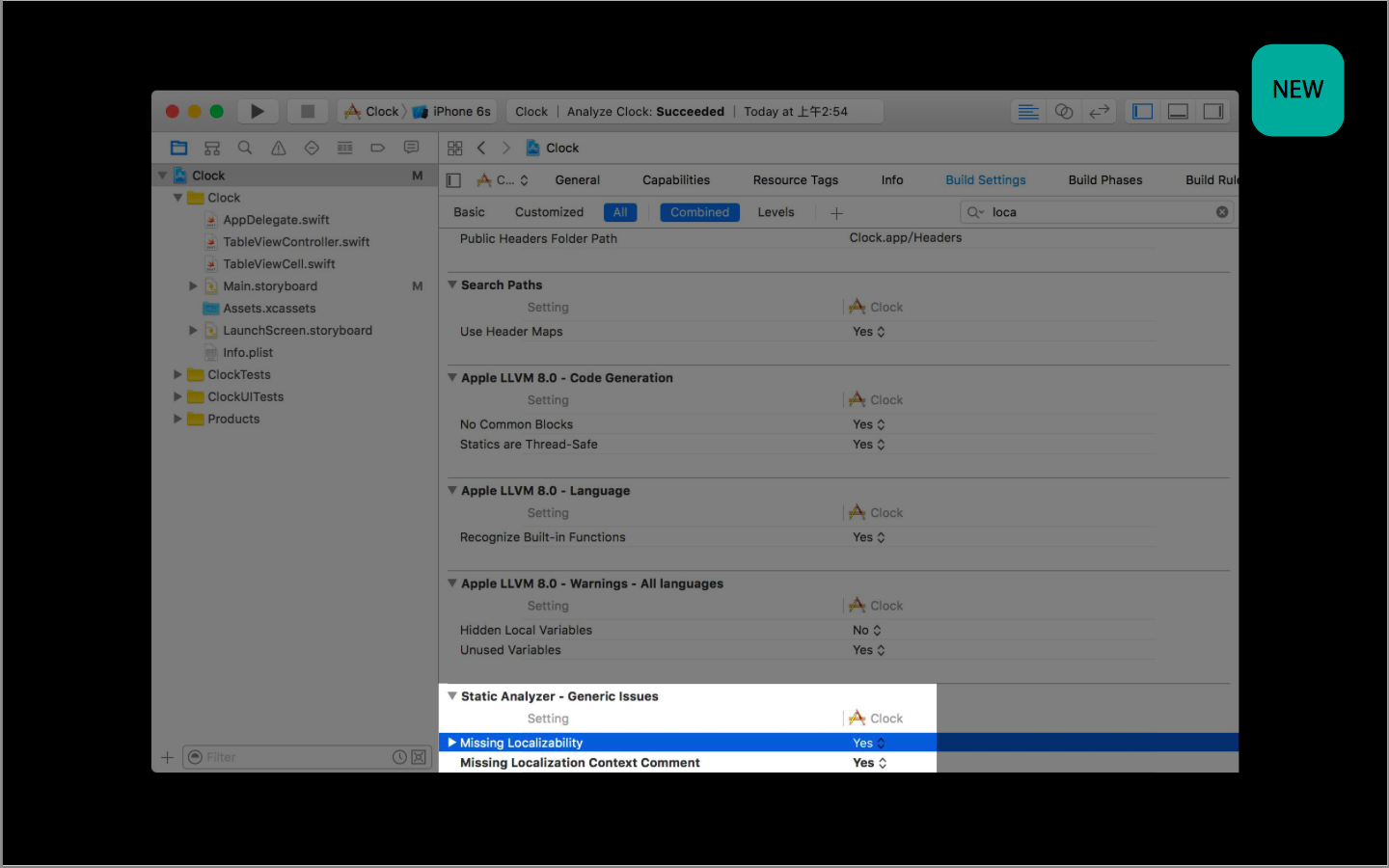Run the Clock scheme with Play button
Viewport: 1389px width, 868px height.
coord(258,112)
